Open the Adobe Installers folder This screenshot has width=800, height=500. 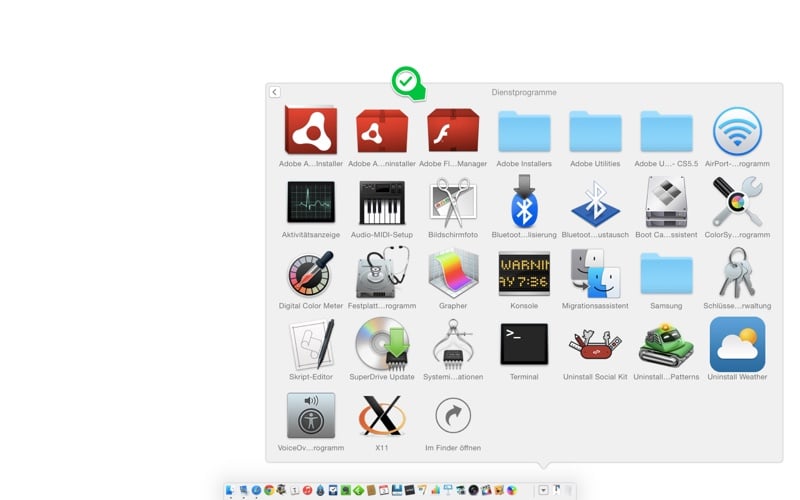point(524,132)
